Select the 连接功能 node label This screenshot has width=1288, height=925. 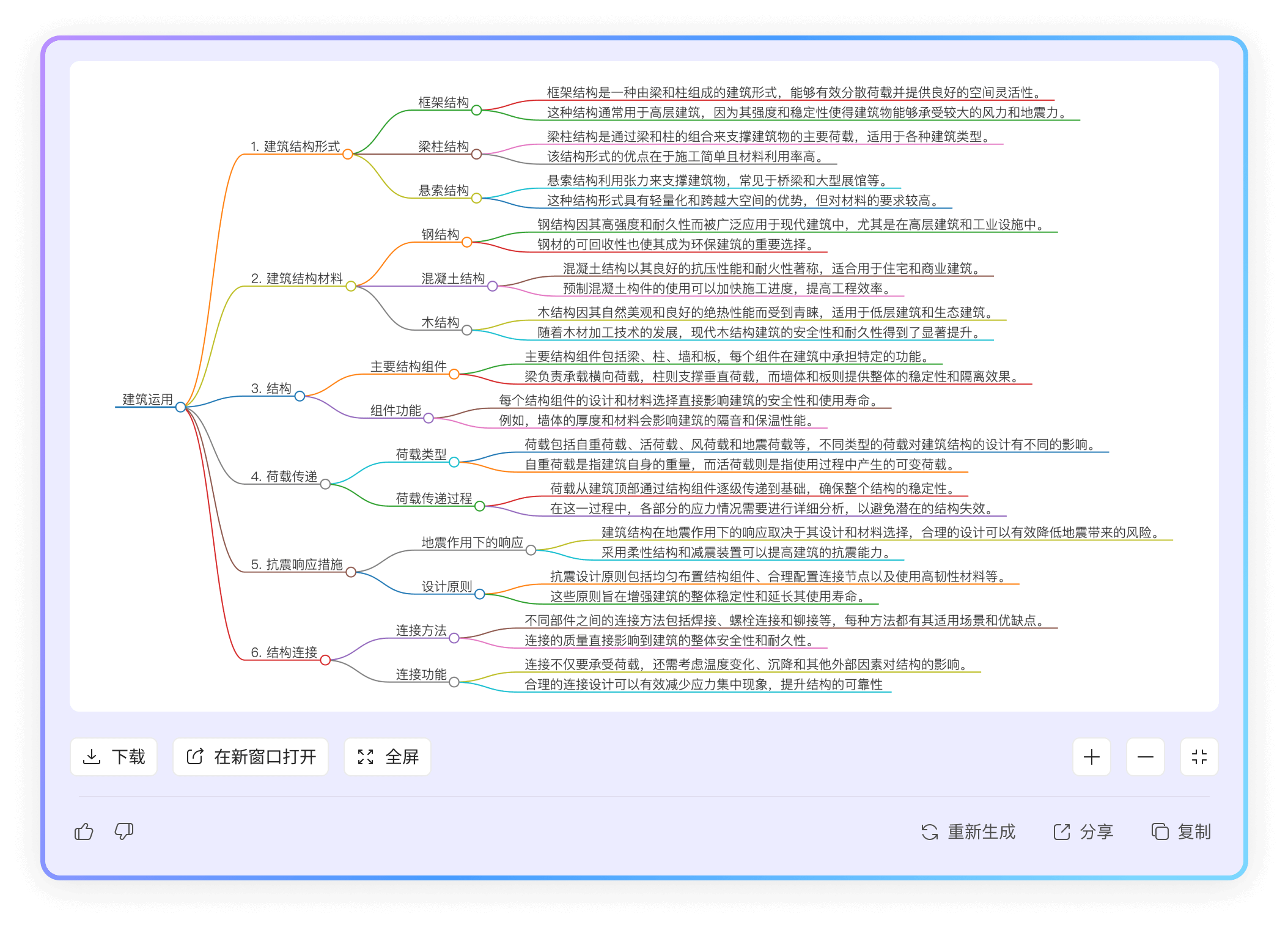421,674
